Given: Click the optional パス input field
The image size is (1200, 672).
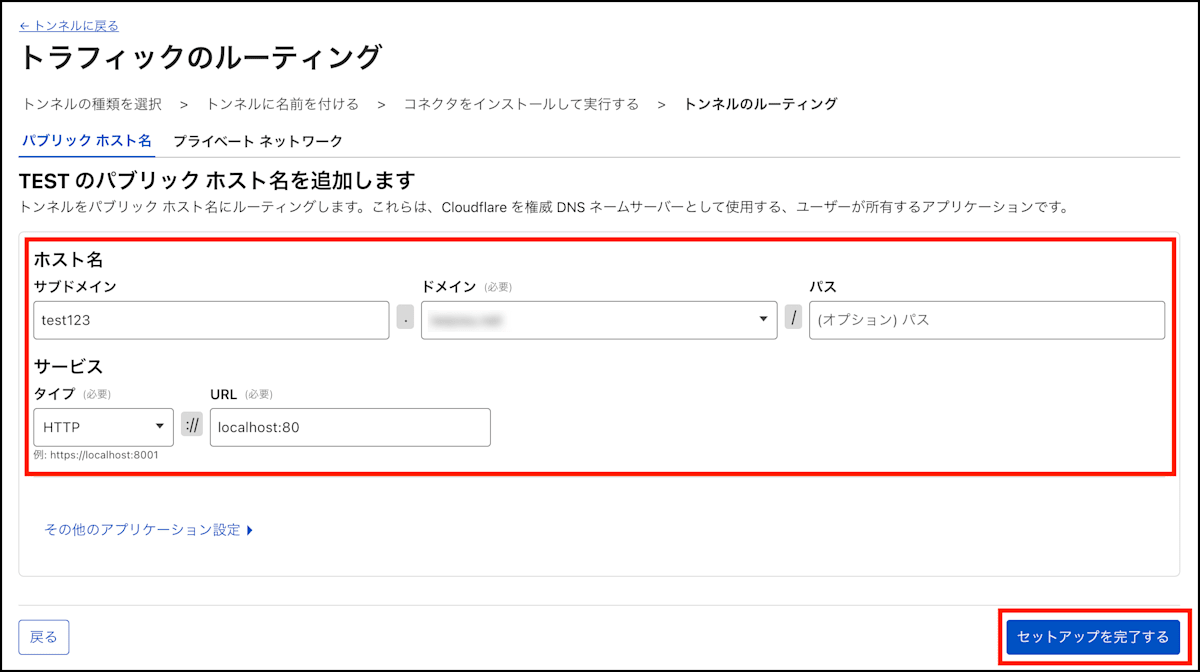Looking at the screenshot, I should click(x=987, y=320).
